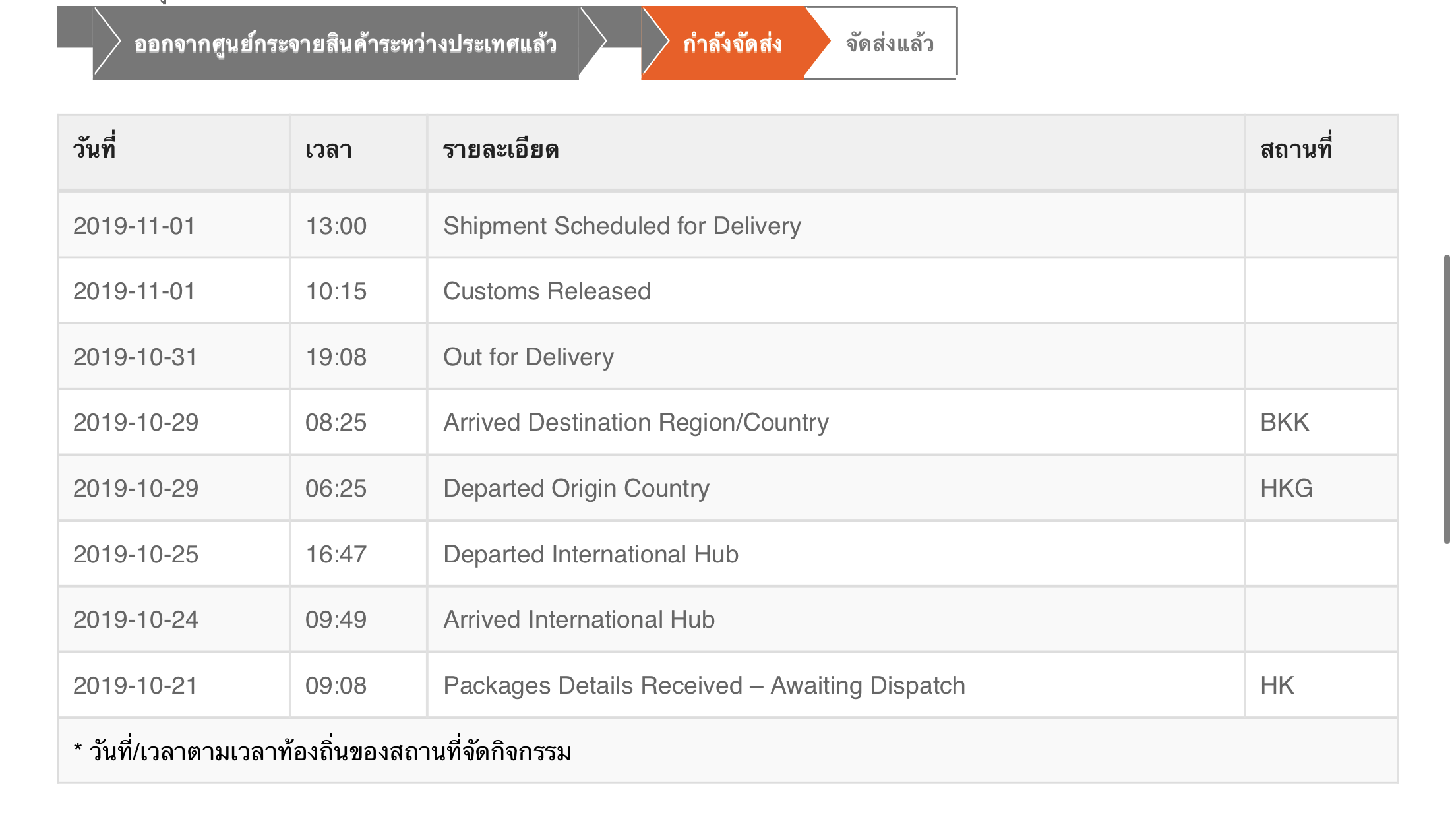Click the 2019-10-21 date cell
The image size is (1456, 819).
(135, 685)
